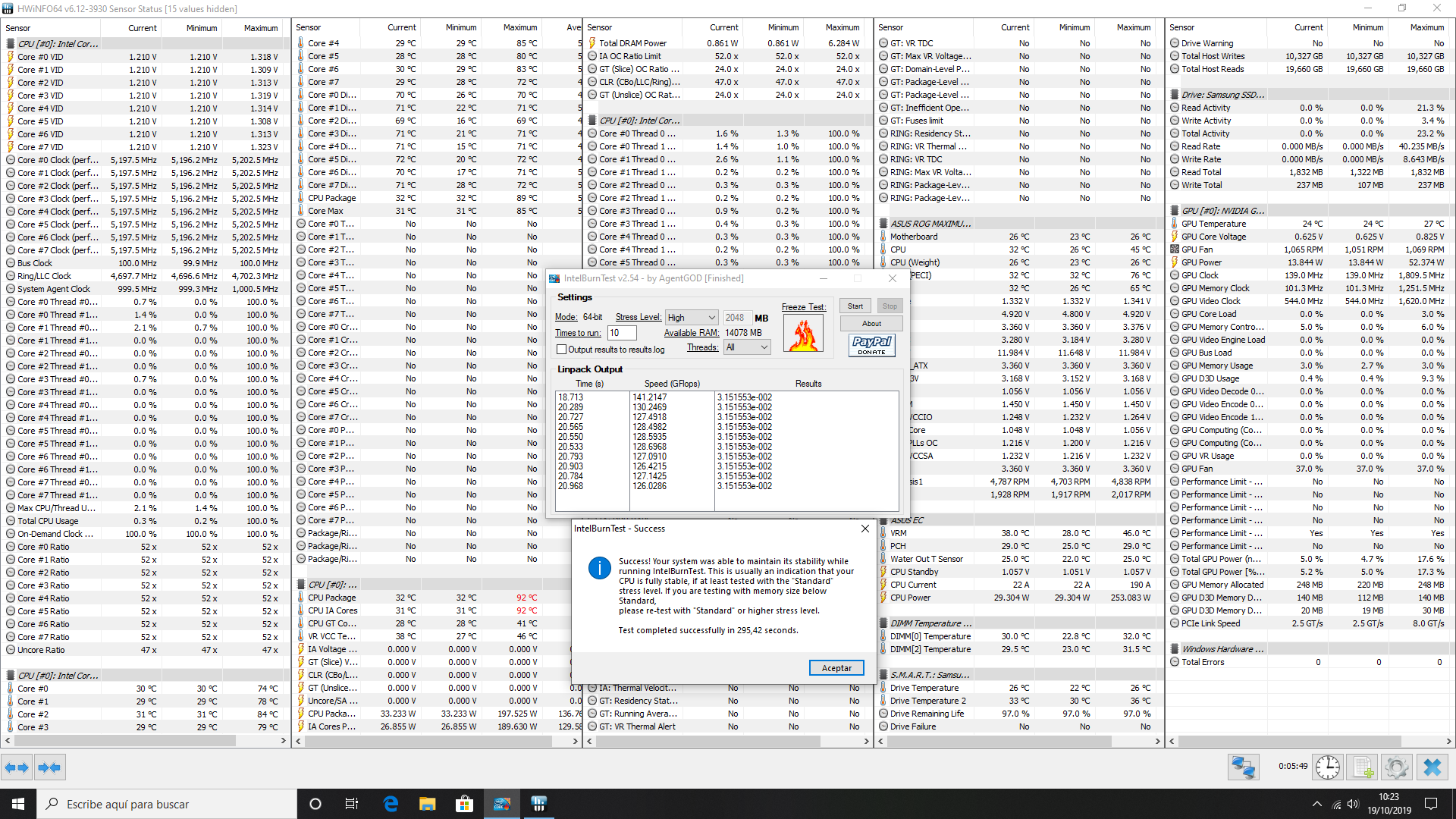The image size is (1456, 819).
Task: Open File Explorer from the taskbar
Action: pos(427,804)
